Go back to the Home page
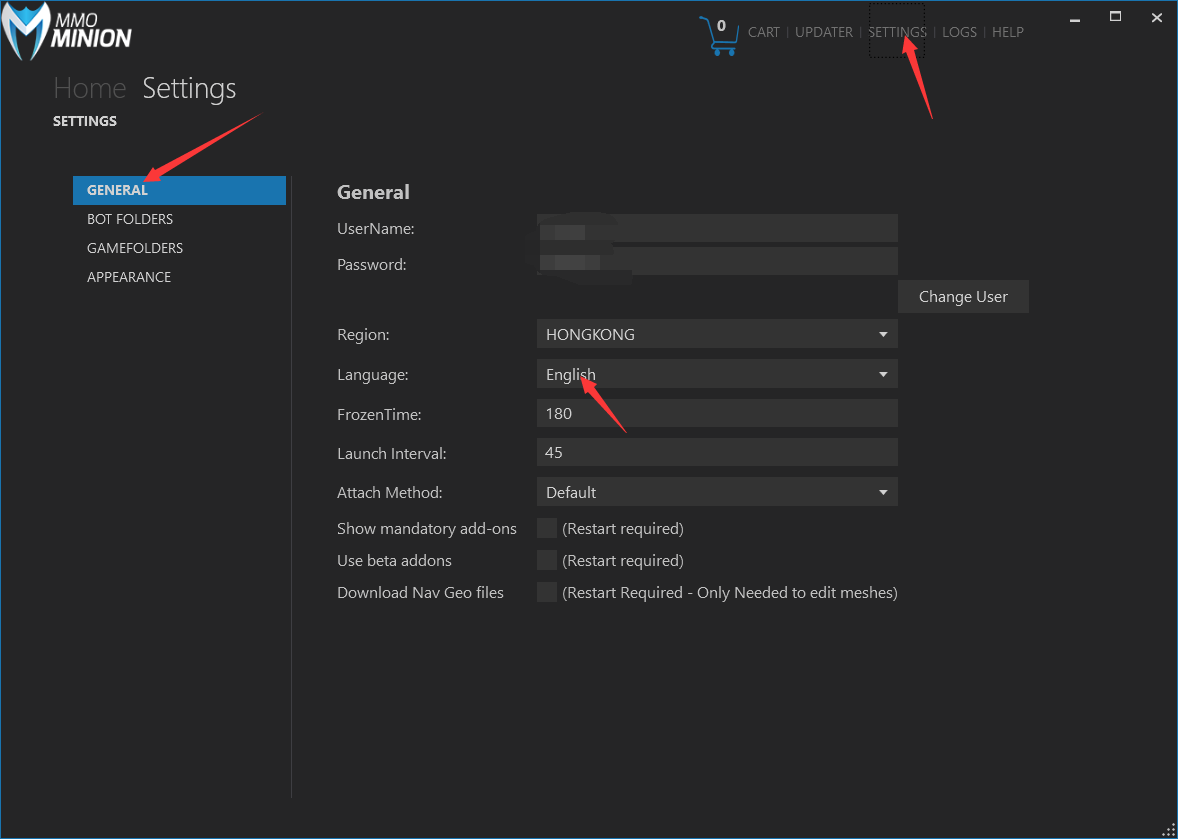 tap(89, 88)
